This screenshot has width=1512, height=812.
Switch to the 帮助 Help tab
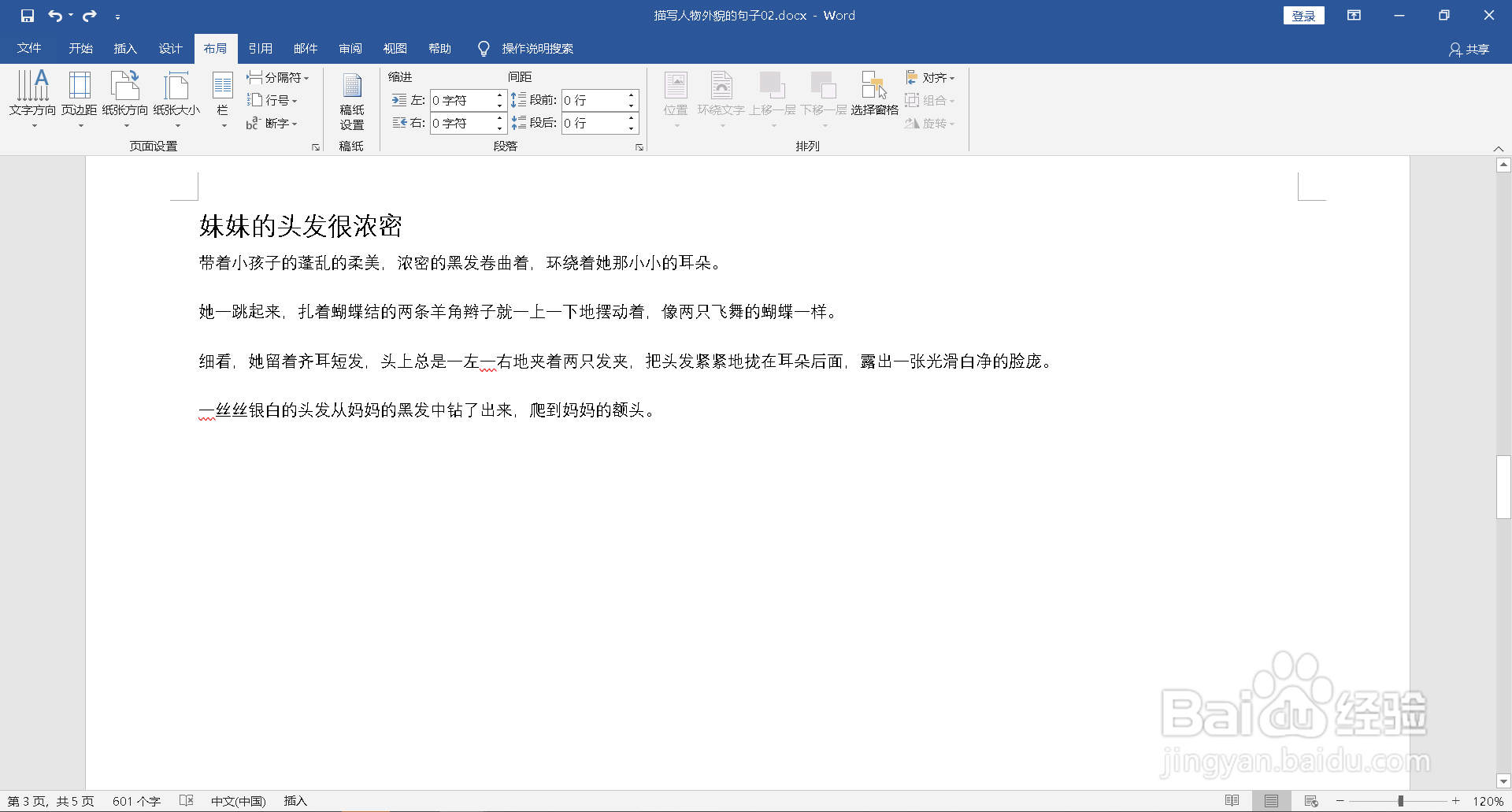point(440,49)
